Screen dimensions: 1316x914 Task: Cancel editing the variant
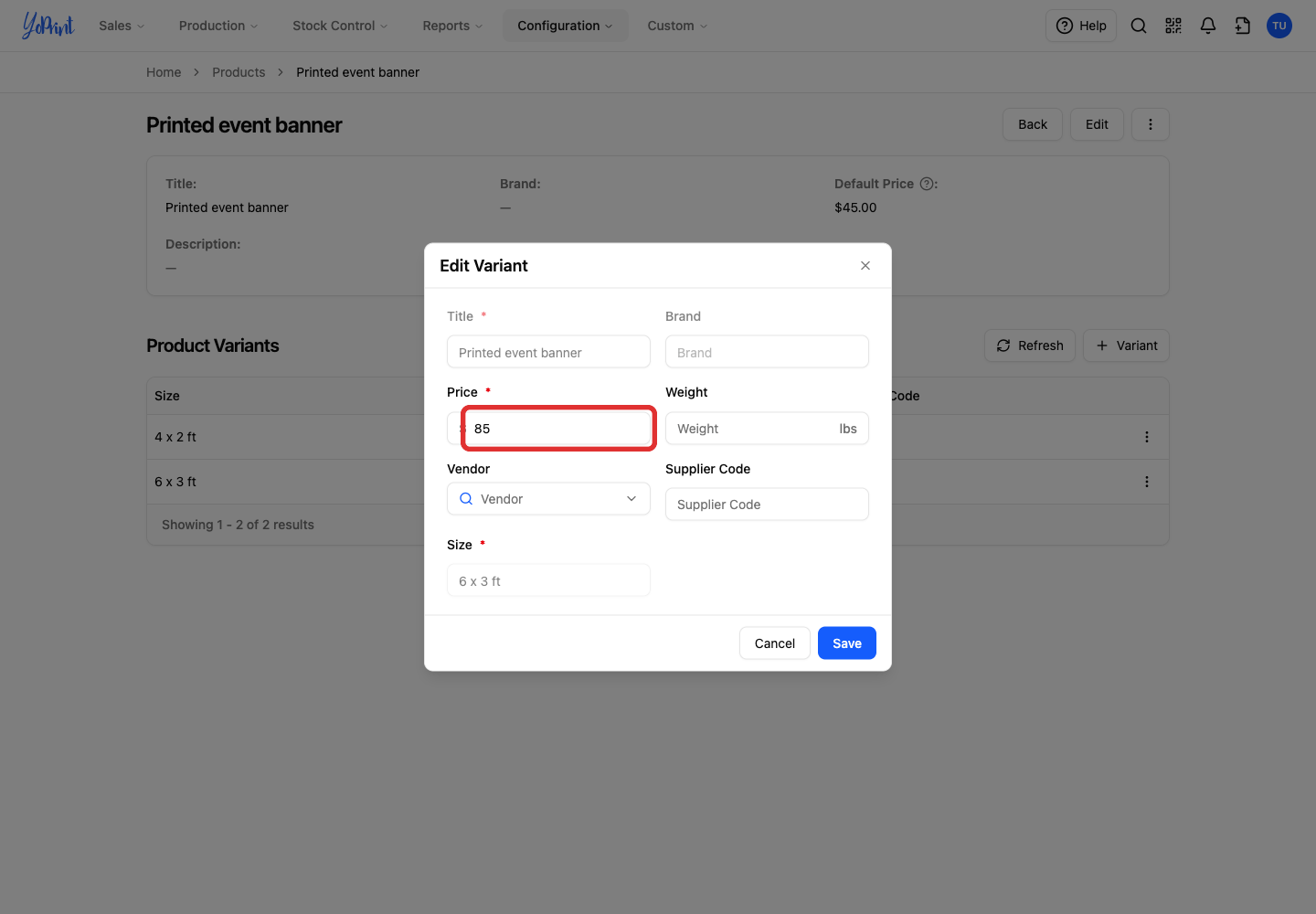pos(775,643)
